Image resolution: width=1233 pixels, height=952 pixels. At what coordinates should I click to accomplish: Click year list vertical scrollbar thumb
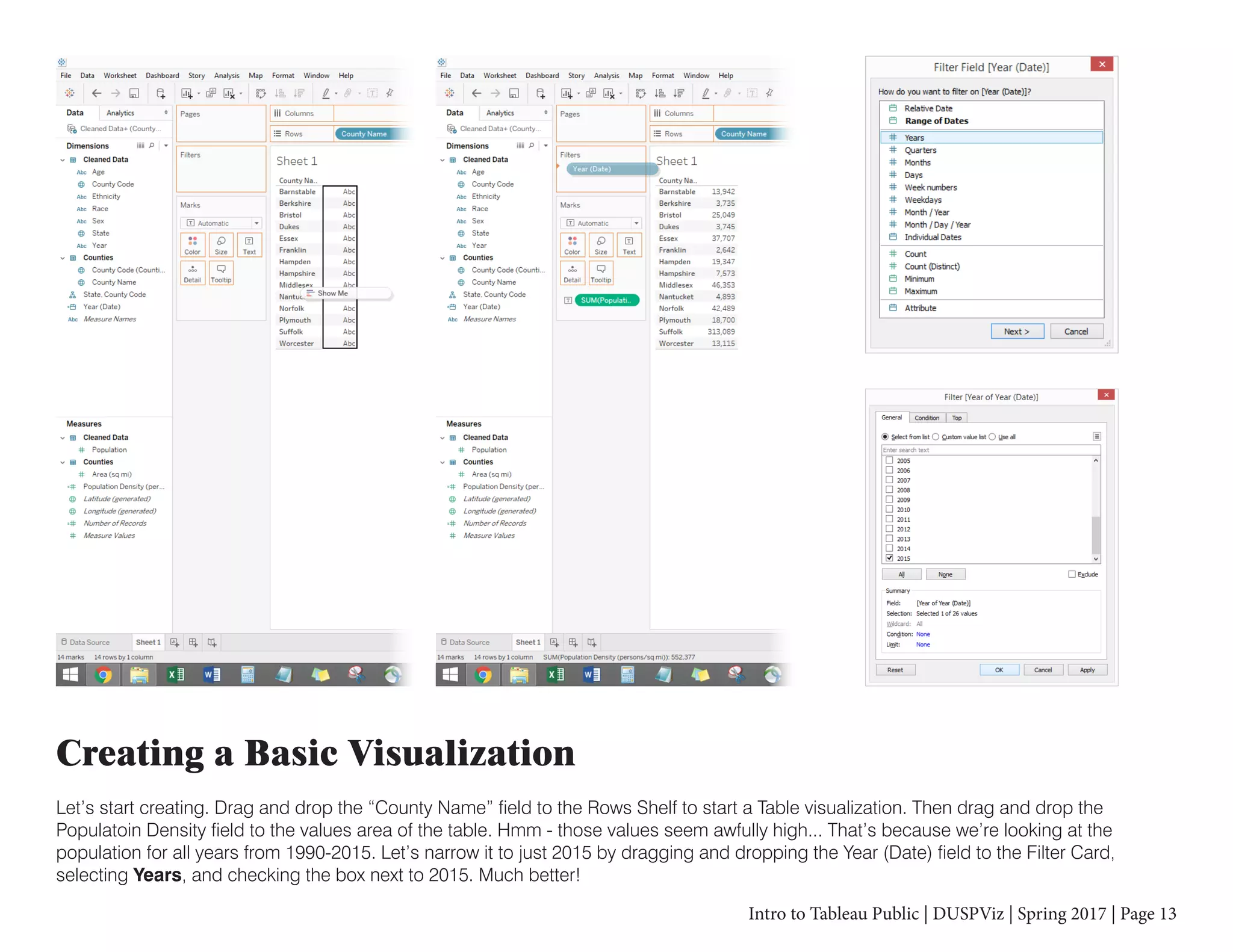[1096, 534]
